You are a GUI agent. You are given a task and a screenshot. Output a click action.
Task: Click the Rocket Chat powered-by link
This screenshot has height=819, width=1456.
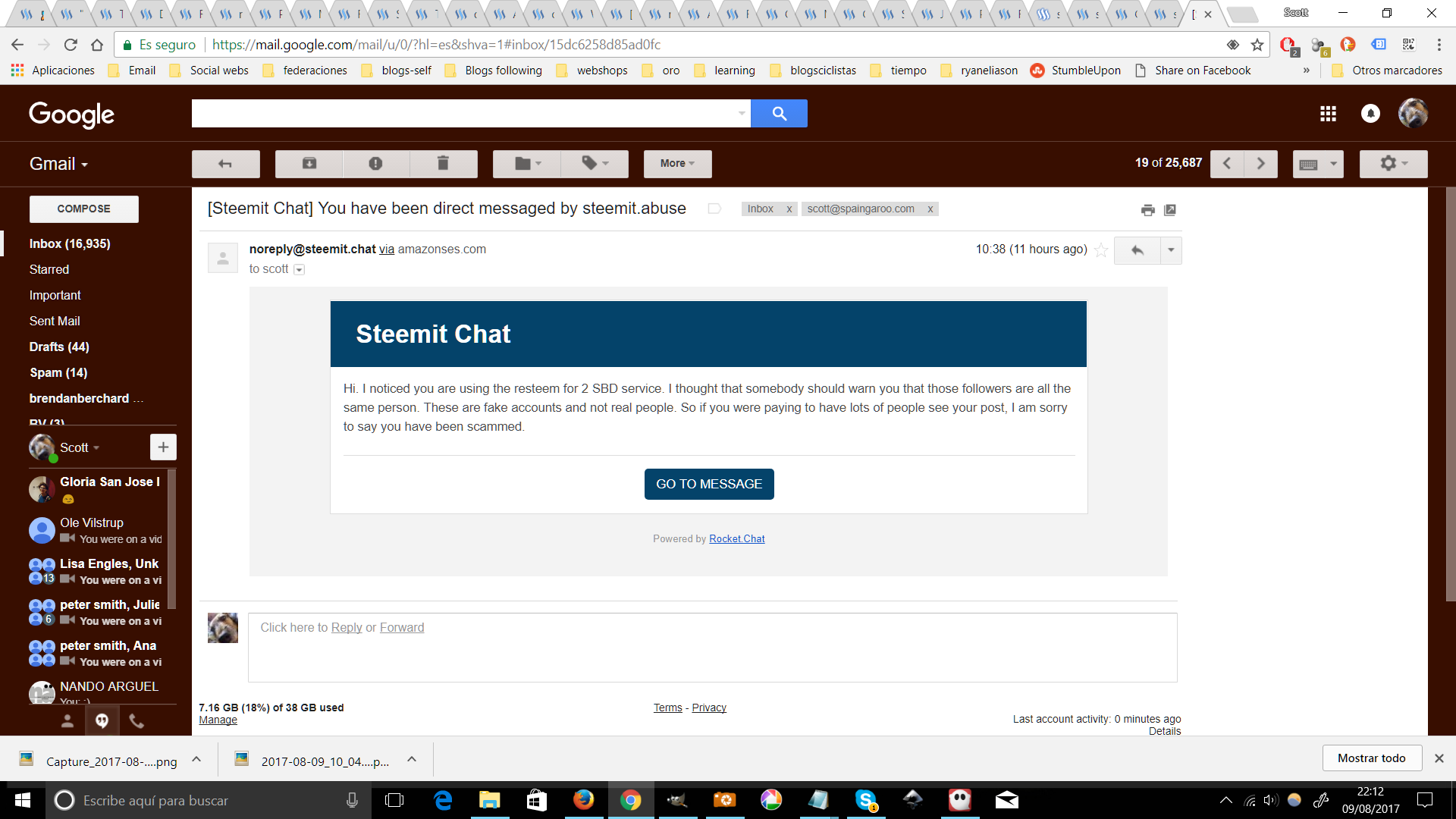pyautogui.click(x=737, y=538)
